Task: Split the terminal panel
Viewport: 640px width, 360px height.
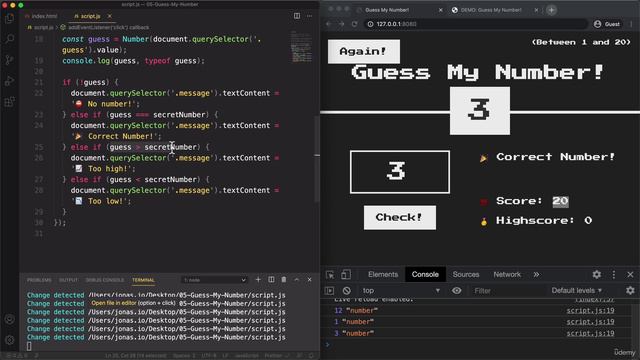Action: coord(271,280)
